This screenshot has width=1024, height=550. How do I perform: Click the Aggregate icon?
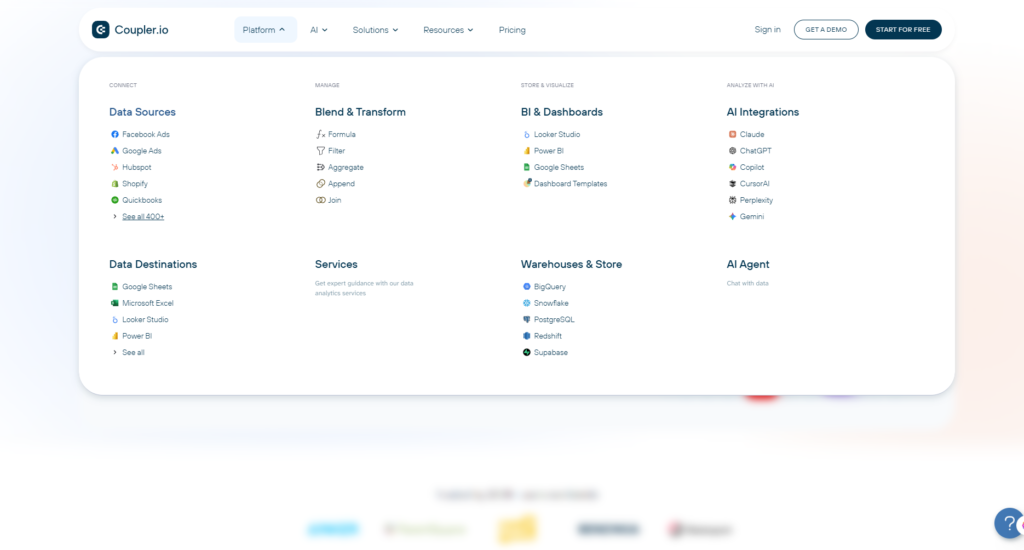point(321,167)
